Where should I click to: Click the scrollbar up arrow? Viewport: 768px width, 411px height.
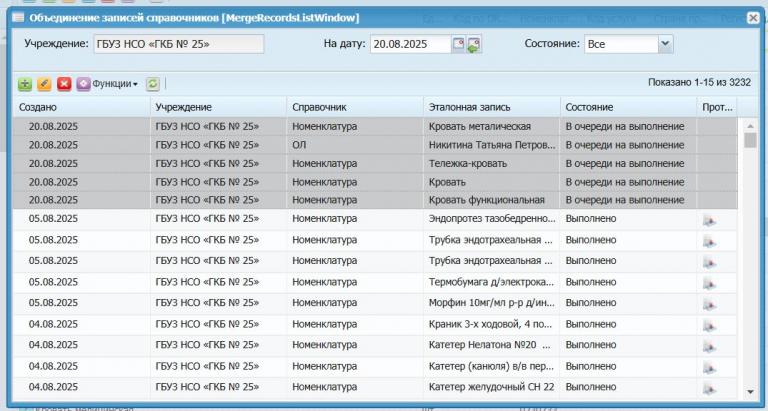click(750, 126)
